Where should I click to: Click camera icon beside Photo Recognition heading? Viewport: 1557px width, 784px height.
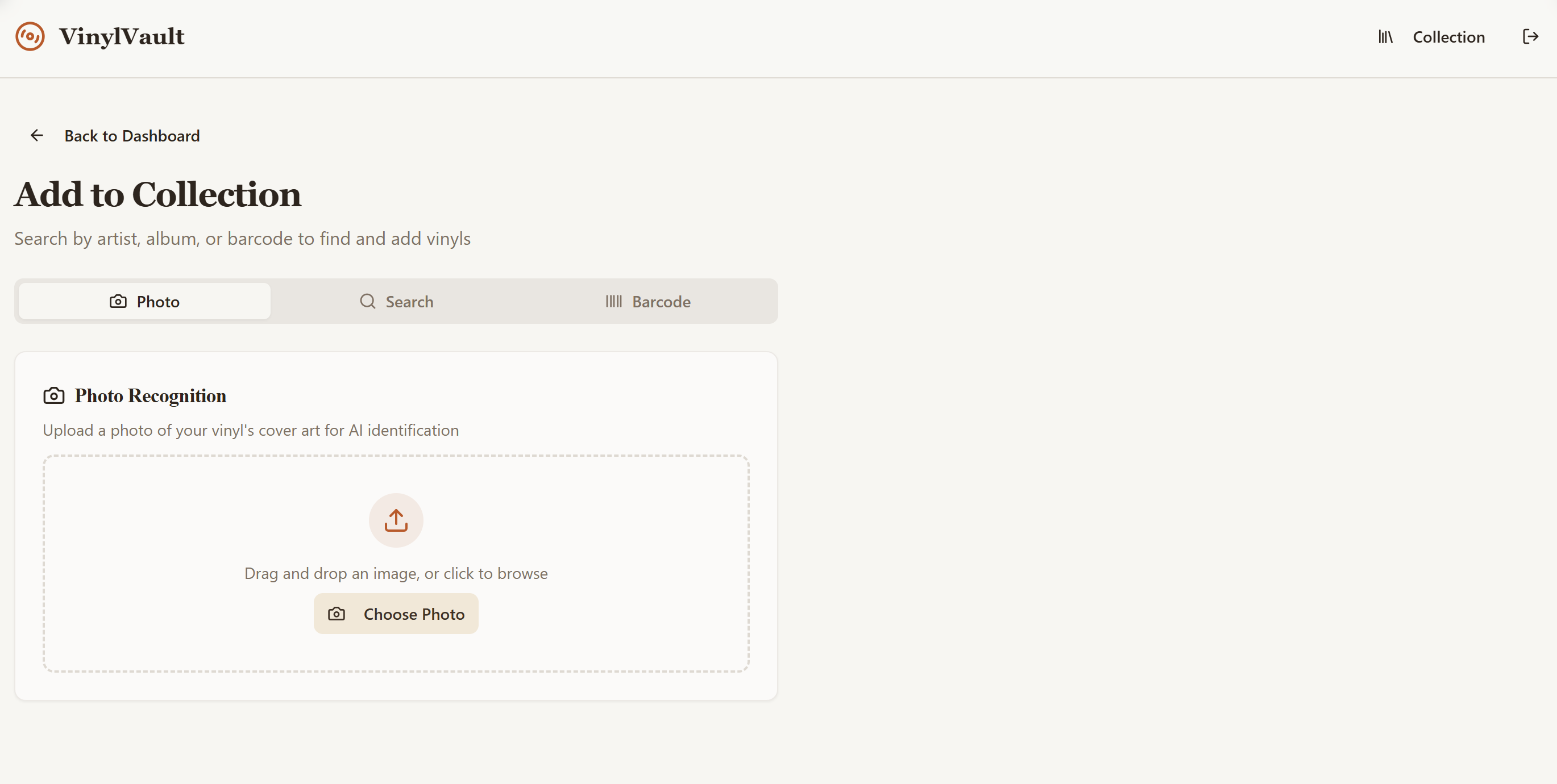[54, 395]
